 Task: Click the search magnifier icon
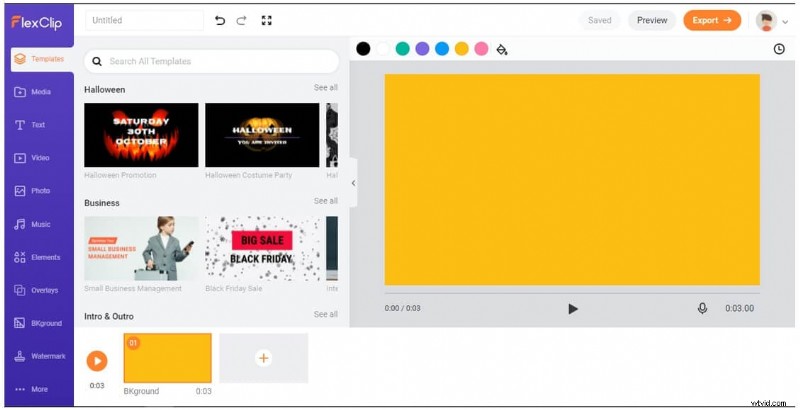97,62
